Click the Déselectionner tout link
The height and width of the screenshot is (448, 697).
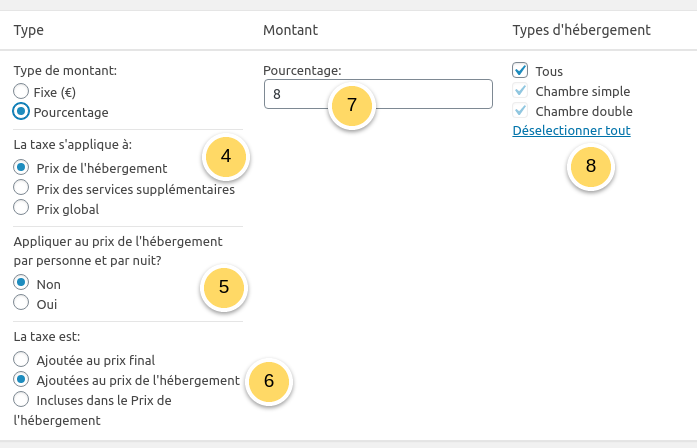point(571,130)
